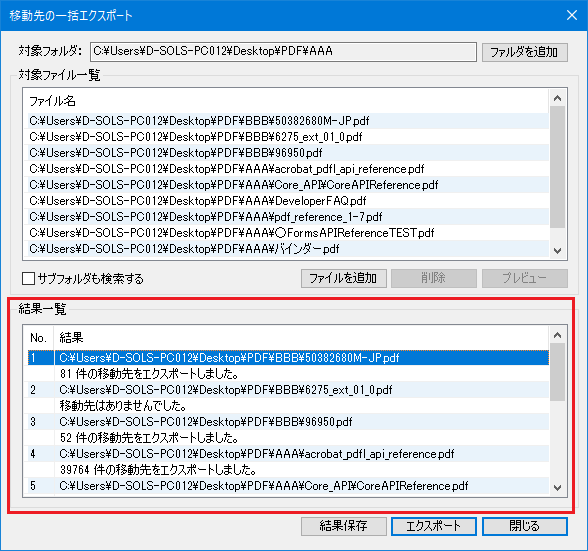Select DeveloperFAQ.pdf in the file list
Screen dimensions: 588x551
pyautogui.click(x=288, y=201)
